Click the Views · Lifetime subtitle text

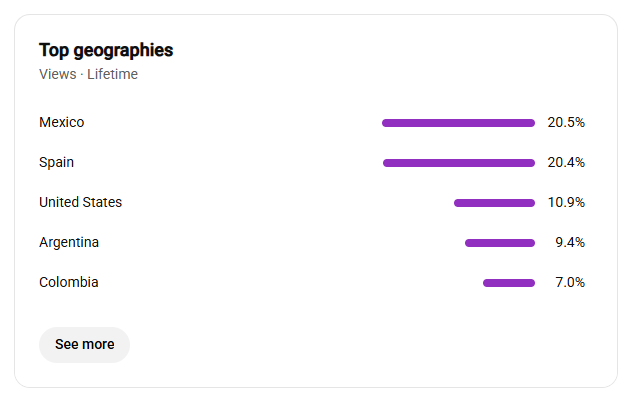88,74
